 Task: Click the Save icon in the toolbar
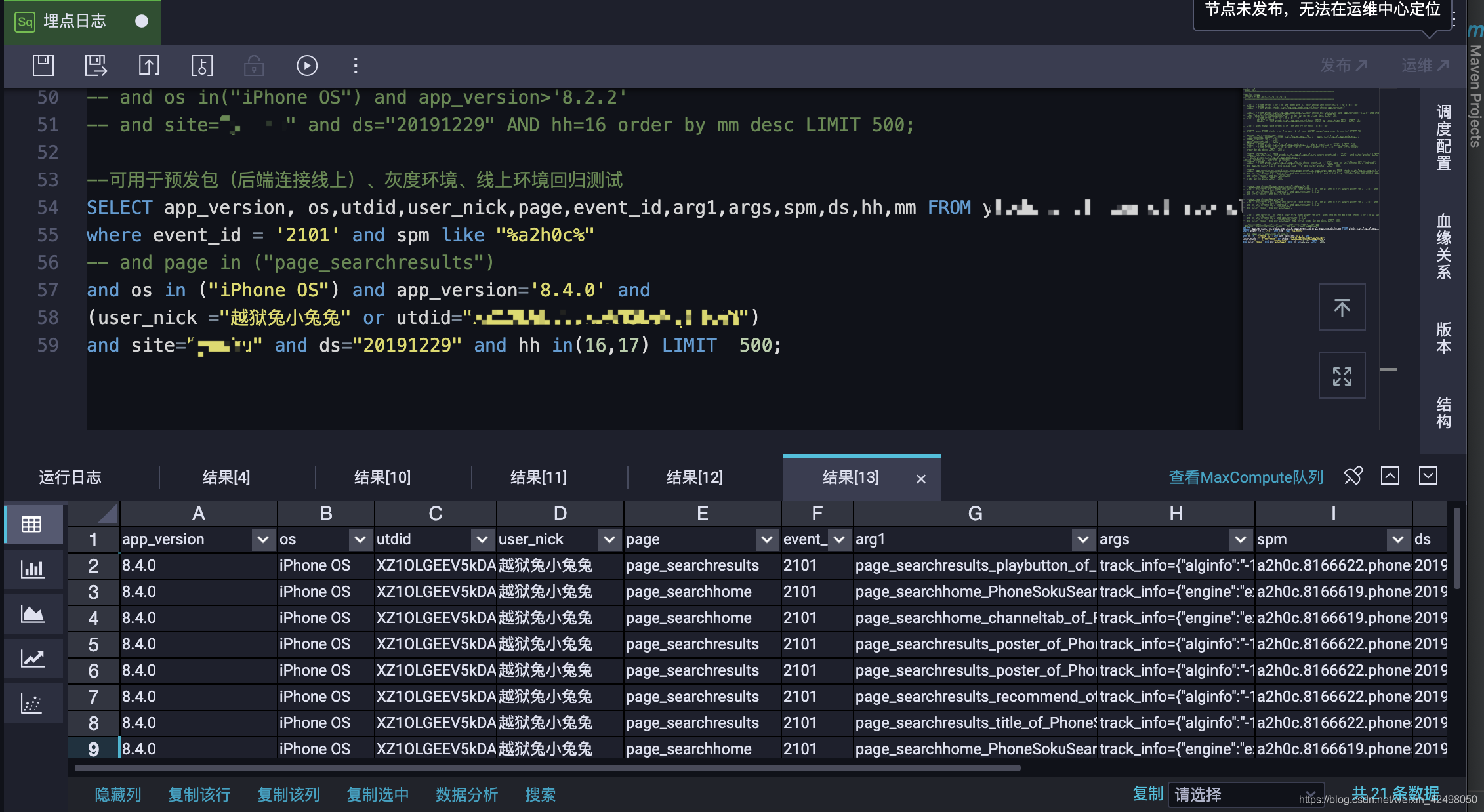tap(43, 66)
